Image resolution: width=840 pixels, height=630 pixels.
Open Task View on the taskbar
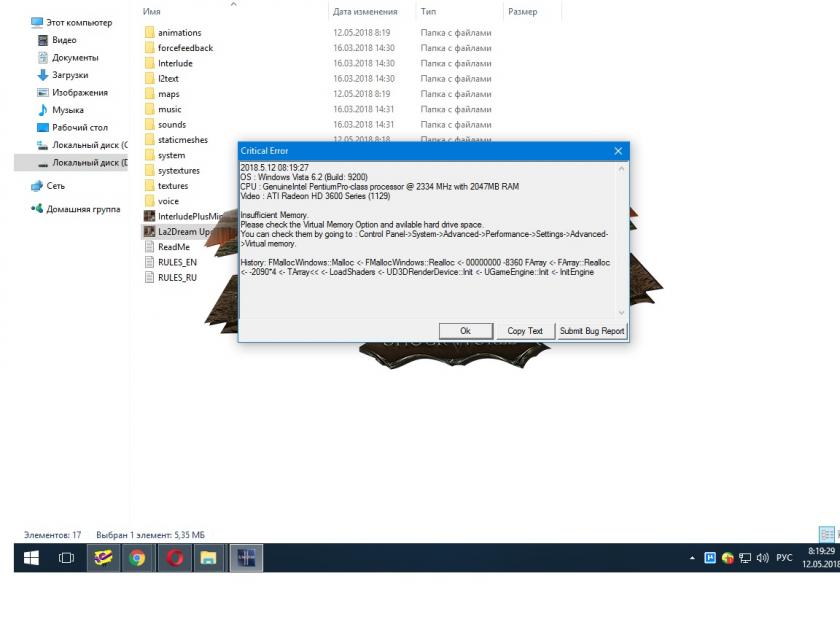click(66, 558)
